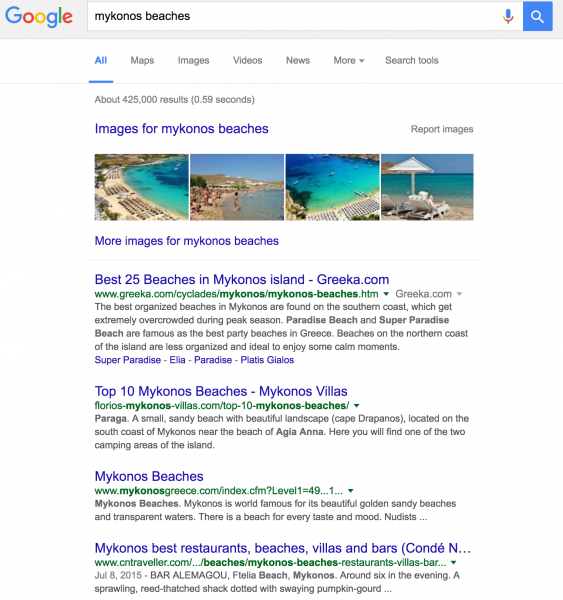563x600 pixels.
Task: Open the Mykonos Beaches result title
Action: pos(149,476)
